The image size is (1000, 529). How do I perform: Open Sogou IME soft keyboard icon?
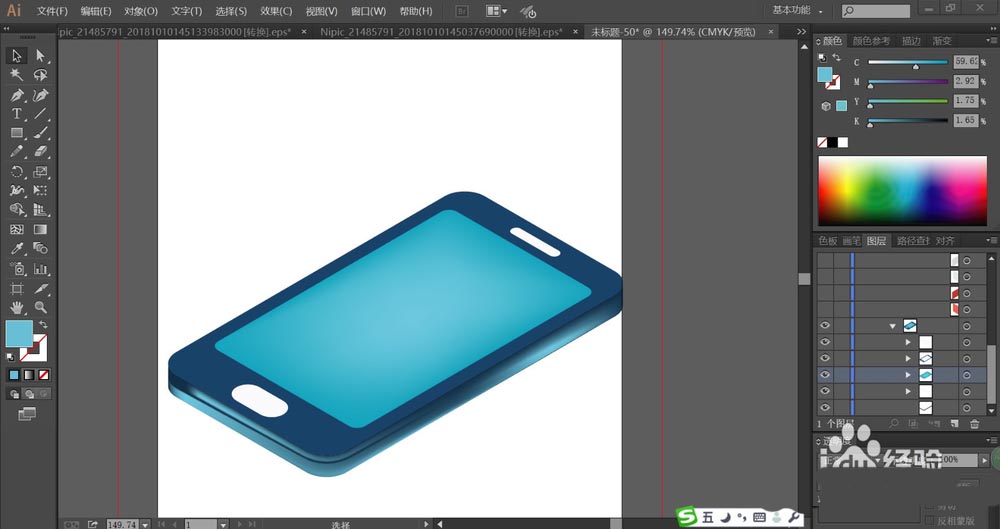(759, 517)
